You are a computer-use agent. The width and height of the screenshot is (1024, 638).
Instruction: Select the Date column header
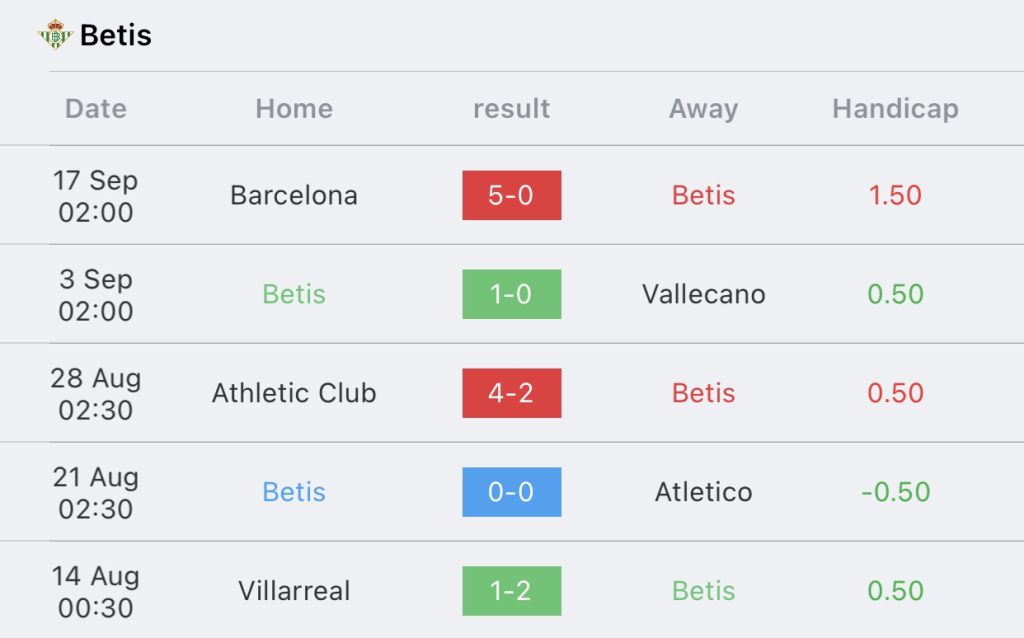click(x=96, y=108)
